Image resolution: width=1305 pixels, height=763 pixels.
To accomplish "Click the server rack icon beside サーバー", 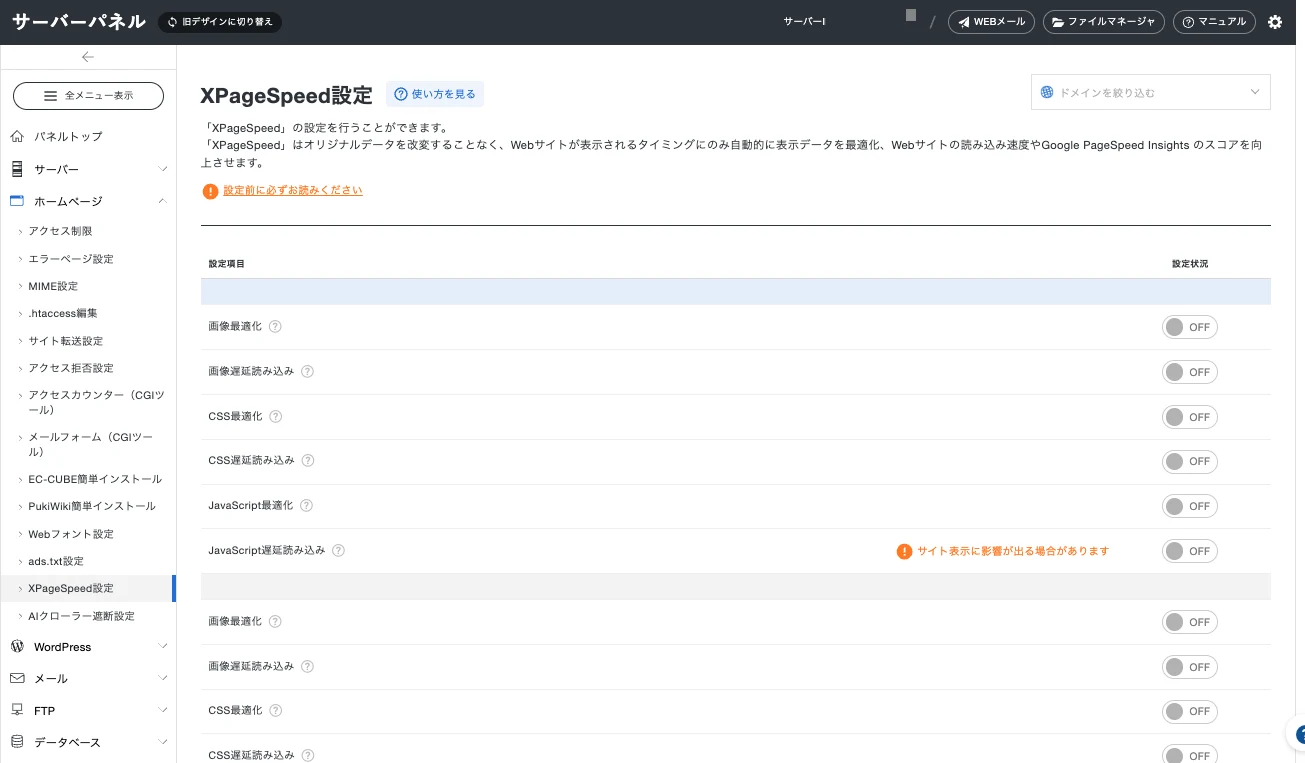I will (17, 169).
